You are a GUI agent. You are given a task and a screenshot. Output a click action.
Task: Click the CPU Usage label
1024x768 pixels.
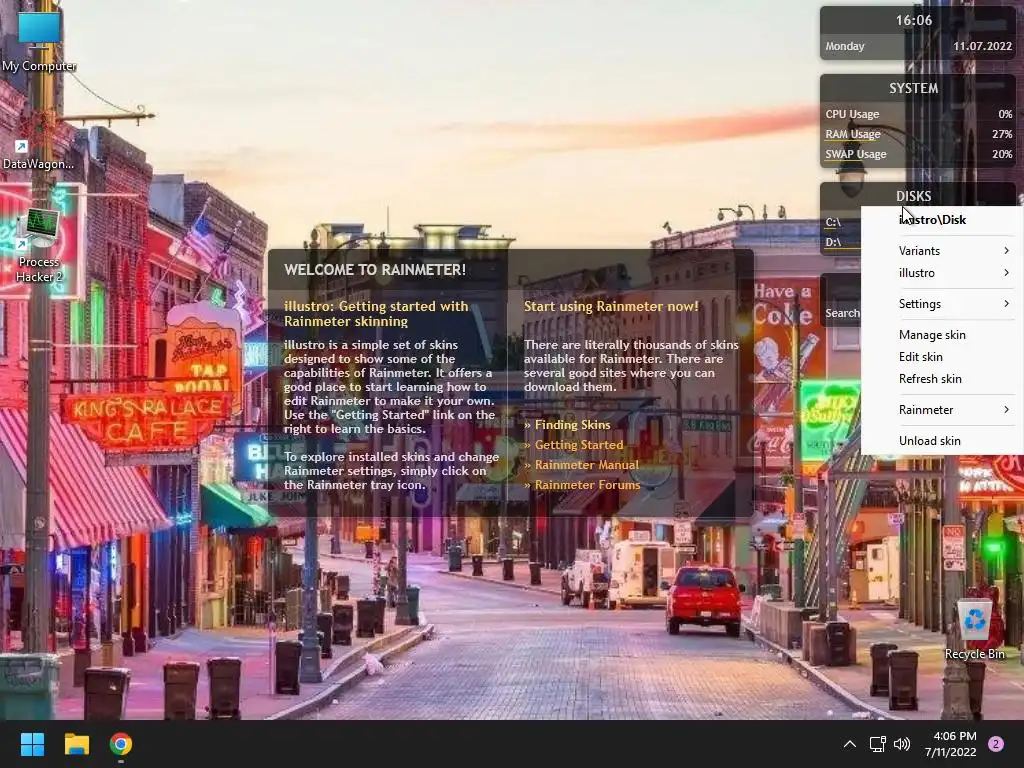852,114
